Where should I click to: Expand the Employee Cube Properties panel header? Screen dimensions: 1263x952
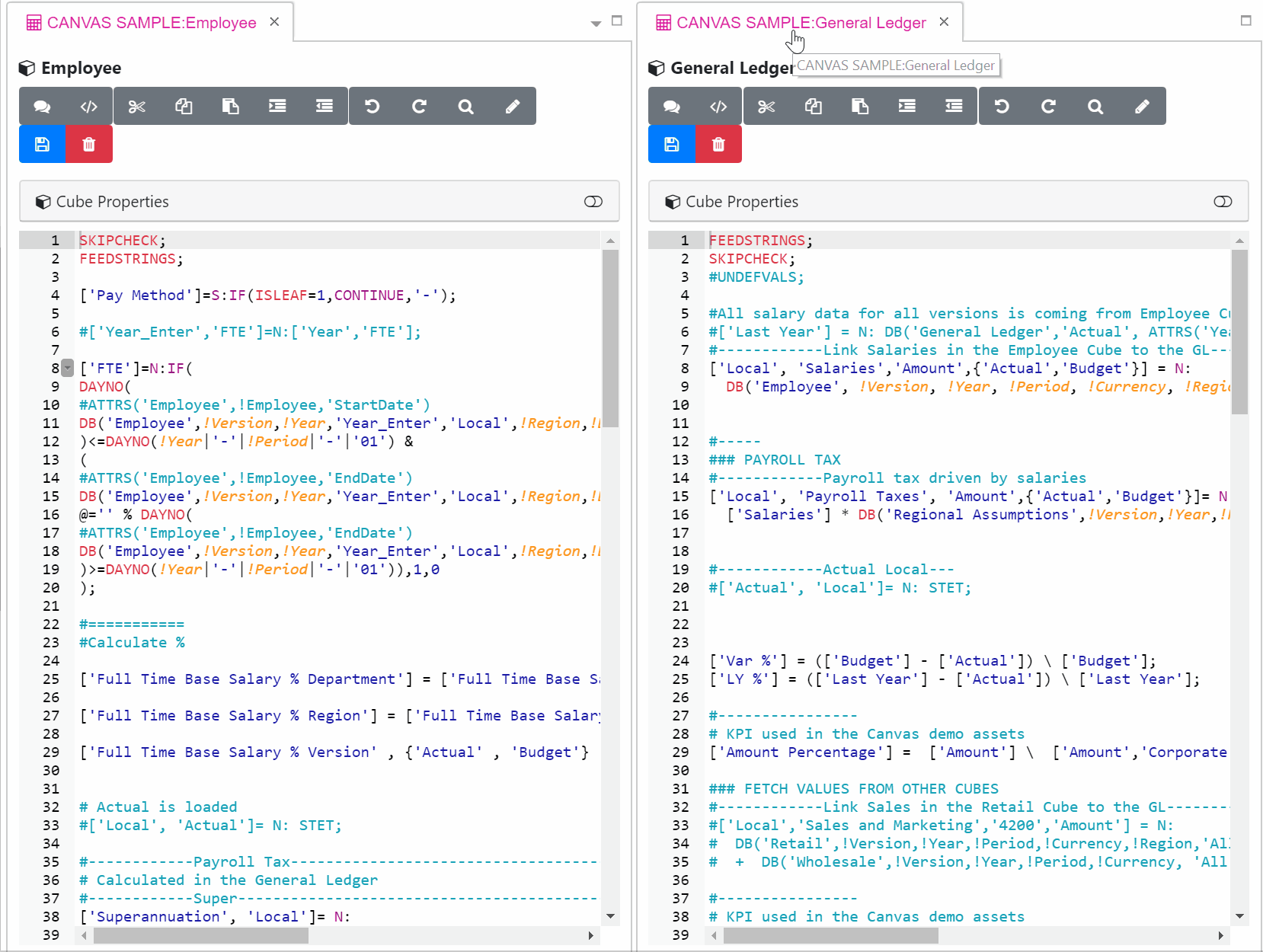click(305, 202)
